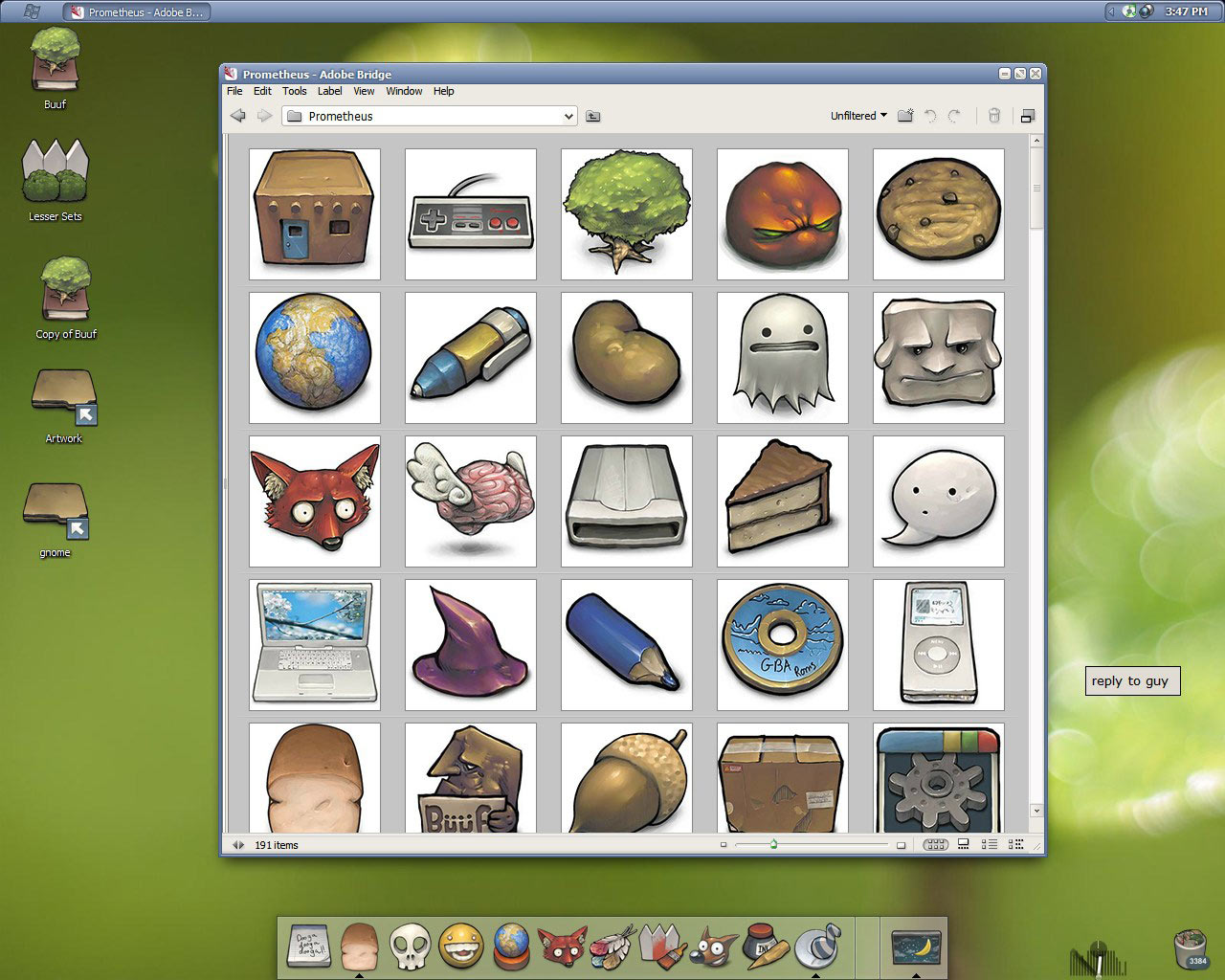
Task: Click the 'reply to guy' note
Action: click(1132, 680)
